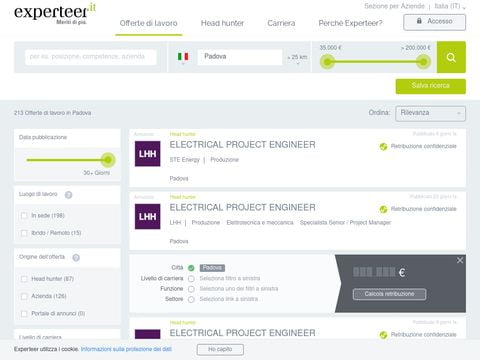Image resolution: width=480 pixels, height=360 pixels.
Task: Click the Data pubblicazione slider handle
Action: click(x=108, y=160)
